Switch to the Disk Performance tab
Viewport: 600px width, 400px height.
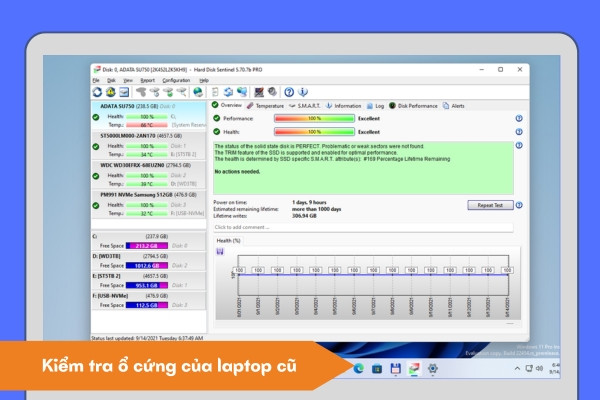(x=413, y=106)
